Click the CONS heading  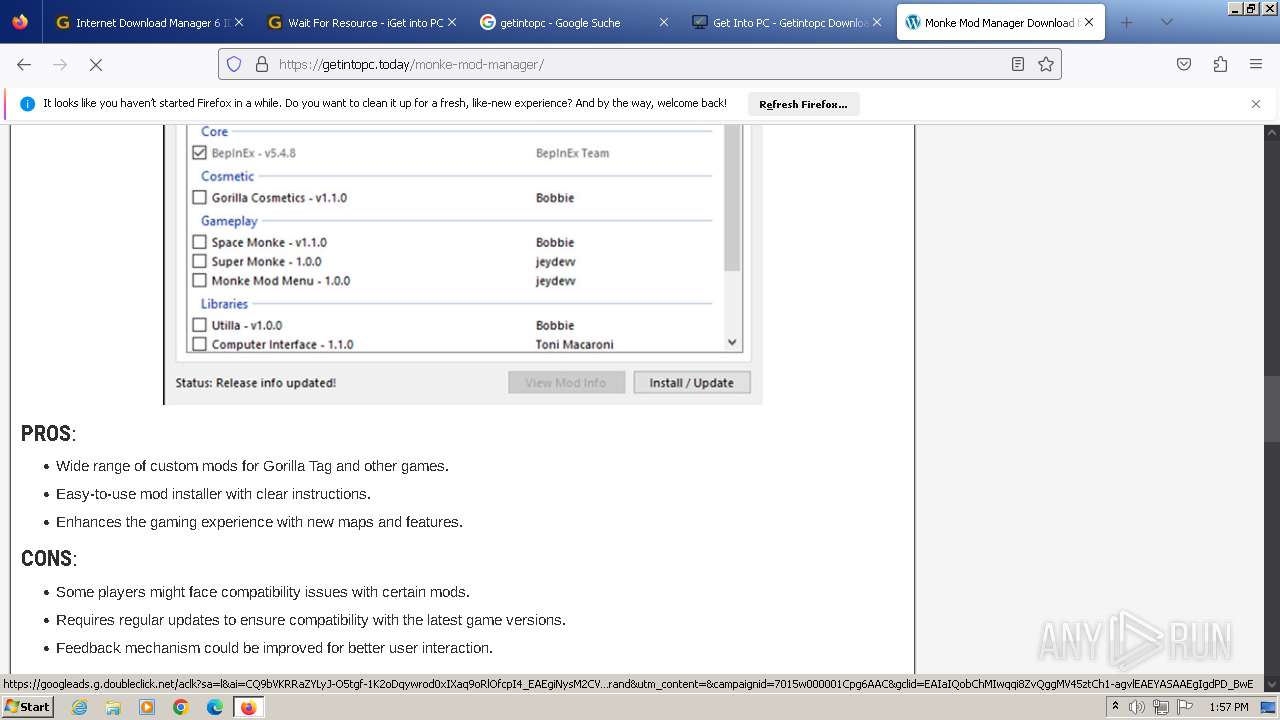tap(47, 558)
